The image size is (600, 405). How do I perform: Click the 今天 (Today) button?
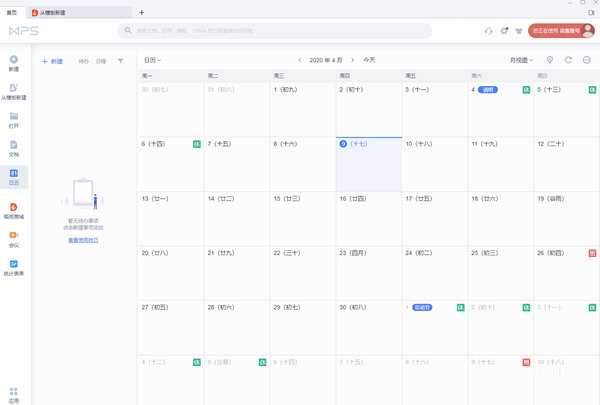pyautogui.click(x=370, y=60)
